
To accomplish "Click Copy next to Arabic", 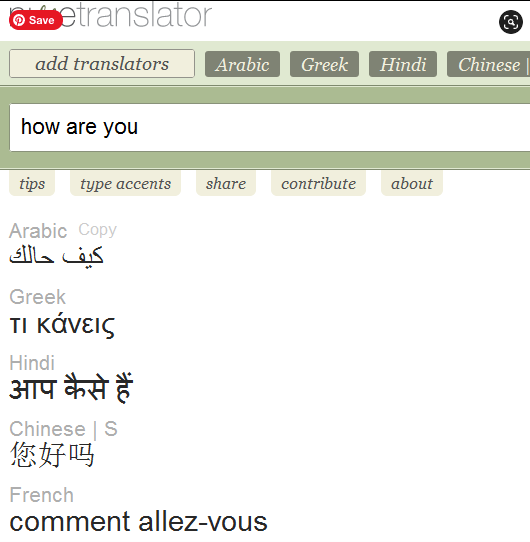I will click(x=97, y=230).
